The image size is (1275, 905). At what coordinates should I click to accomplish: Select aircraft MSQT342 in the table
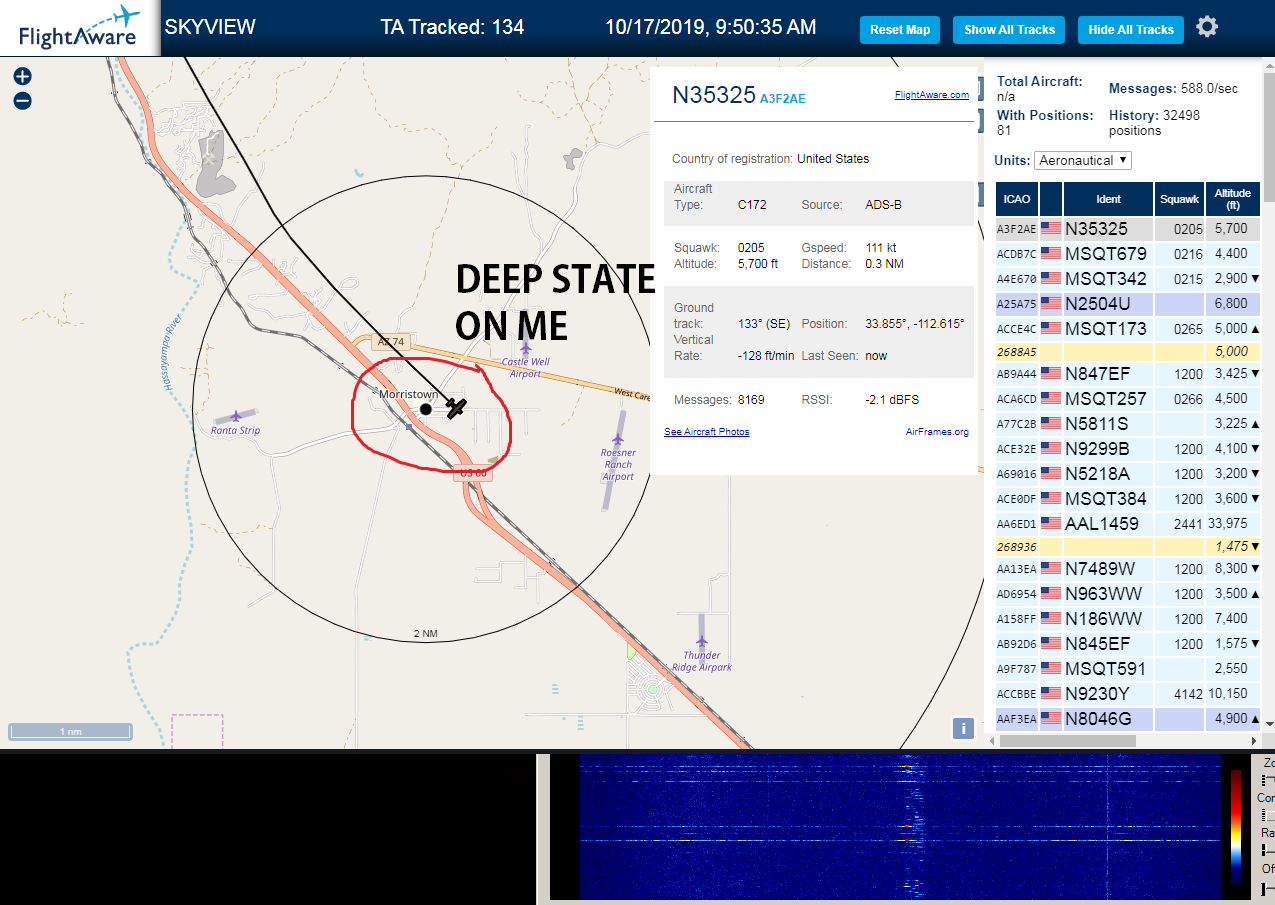click(1128, 278)
